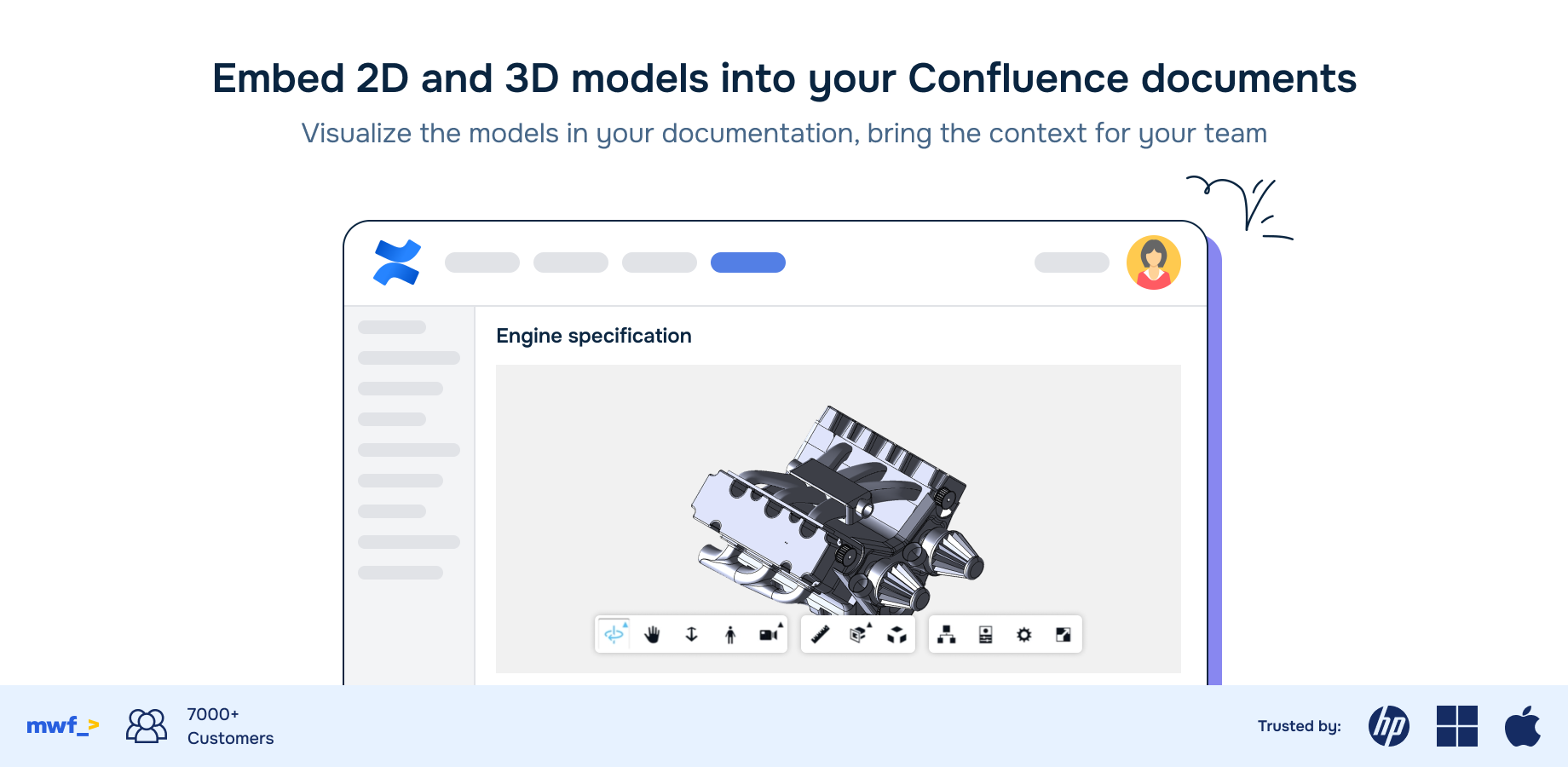Click the highlighted blue navigation tab
This screenshot has height=767, width=1568.
[748, 262]
